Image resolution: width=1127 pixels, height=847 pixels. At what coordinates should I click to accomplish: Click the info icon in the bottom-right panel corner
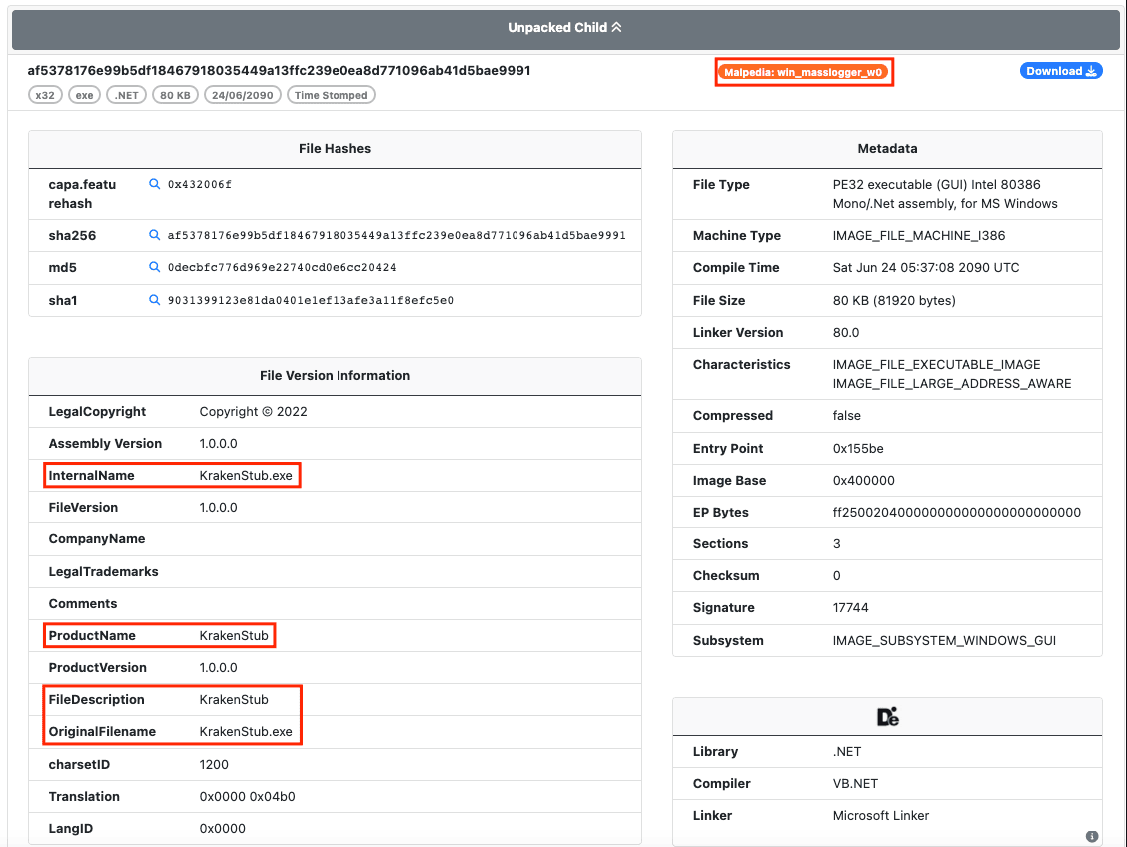1092,836
